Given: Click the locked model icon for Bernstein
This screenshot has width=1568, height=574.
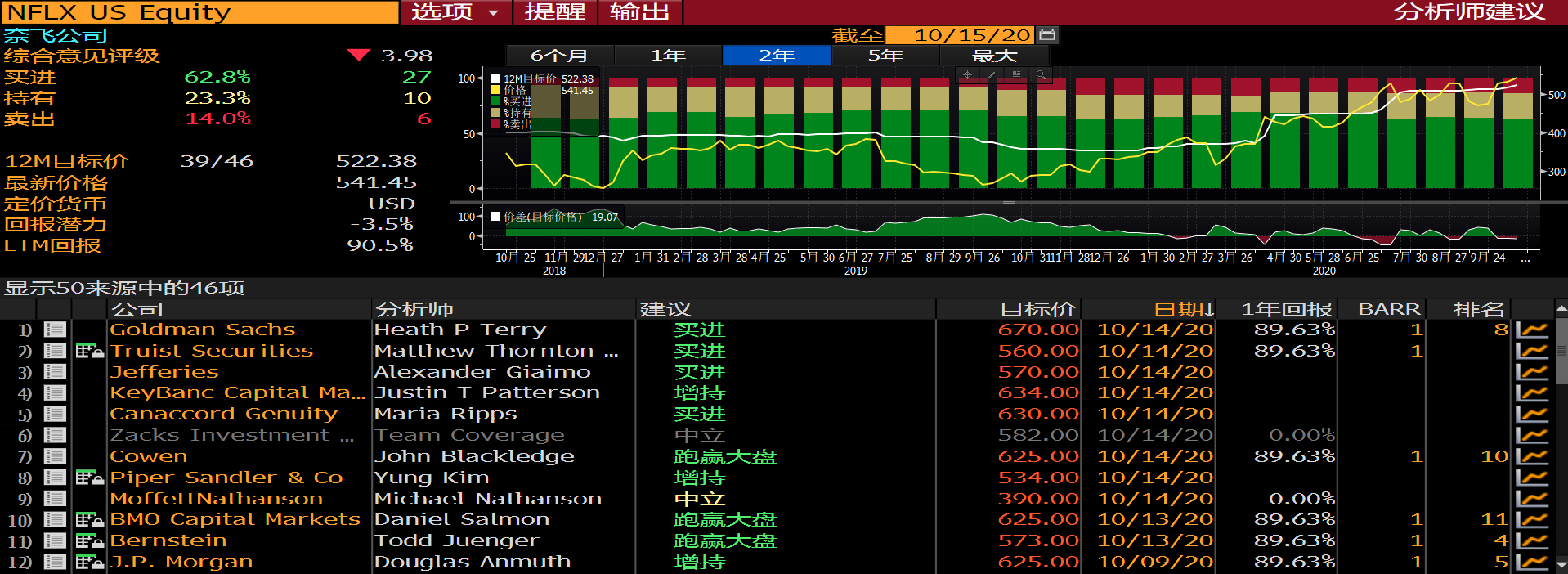Looking at the screenshot, I should click(90, 540).
